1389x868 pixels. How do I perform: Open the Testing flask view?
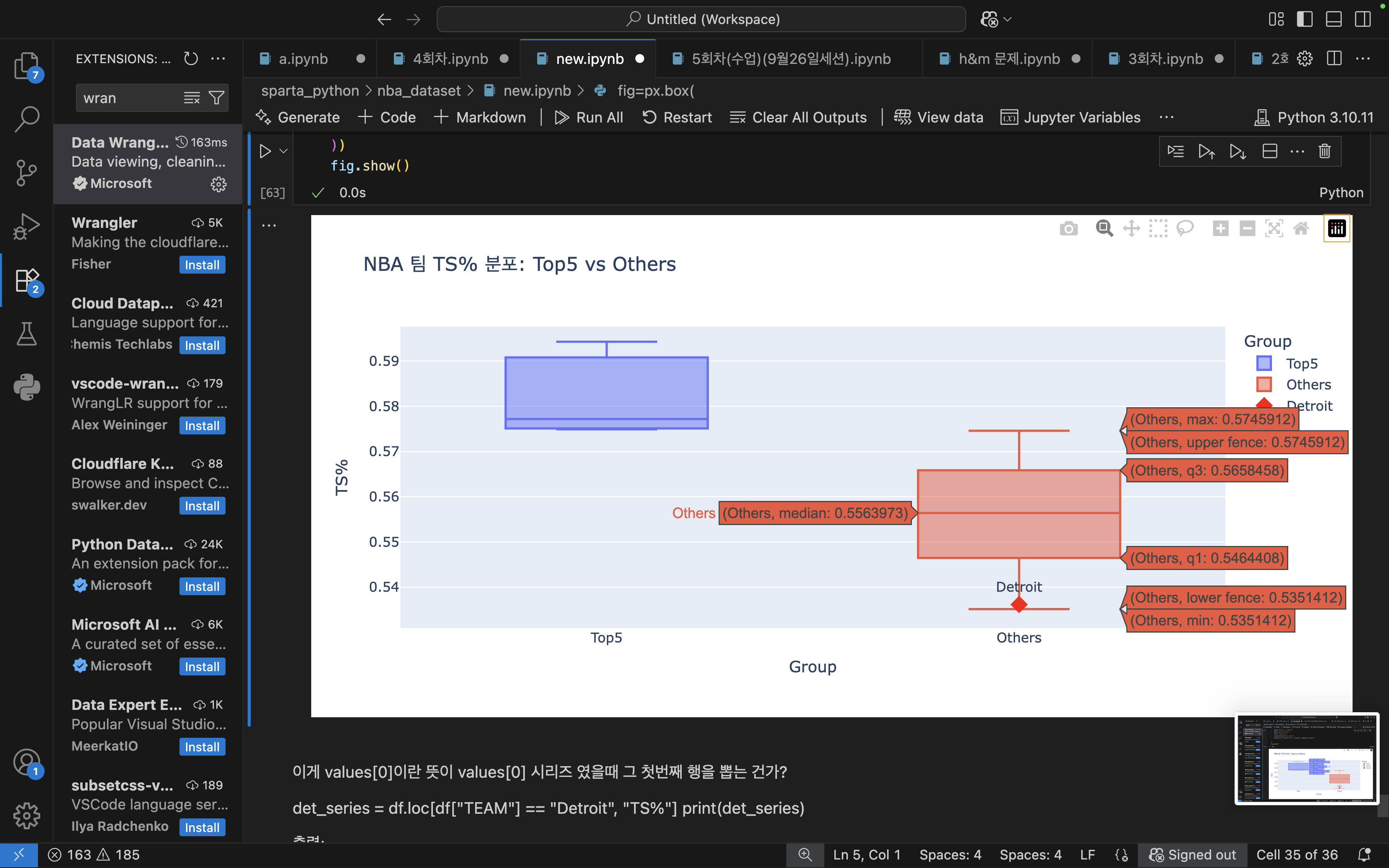click(26, 334)
